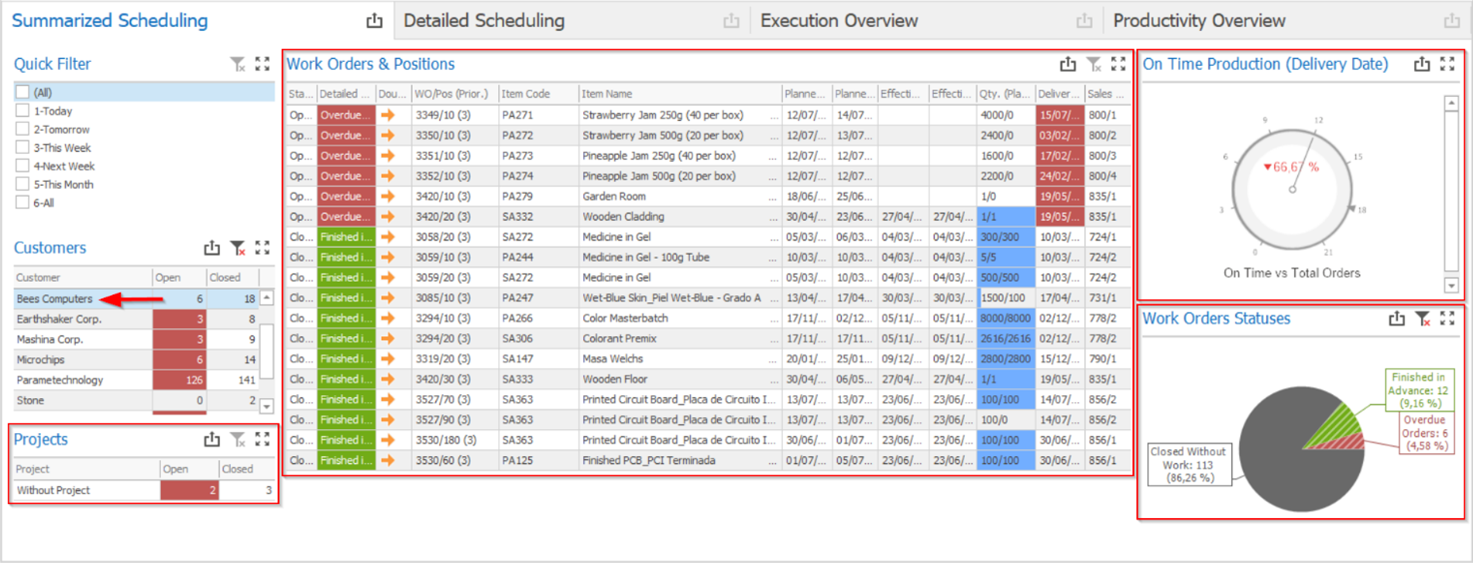This screenshot has height=563, width=1473.
Task: Select the Without Project row
Action: tap(54, 491)
